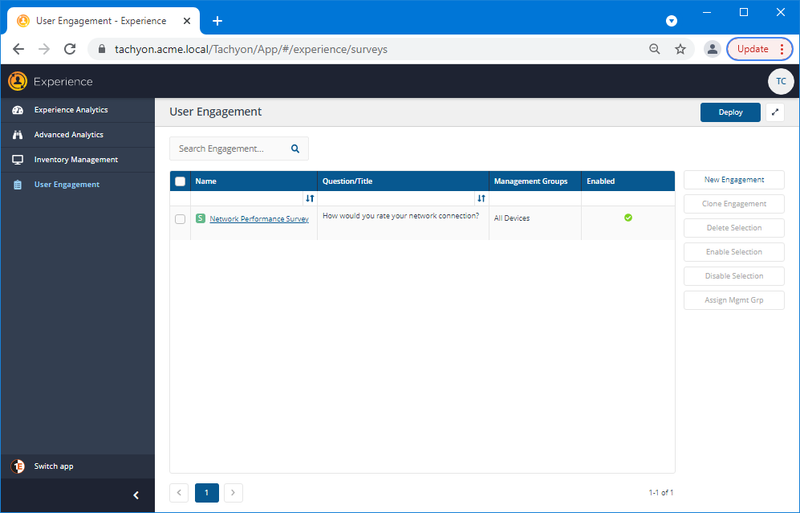
Task: Click the New Engagement button
Action: point(734,180)
